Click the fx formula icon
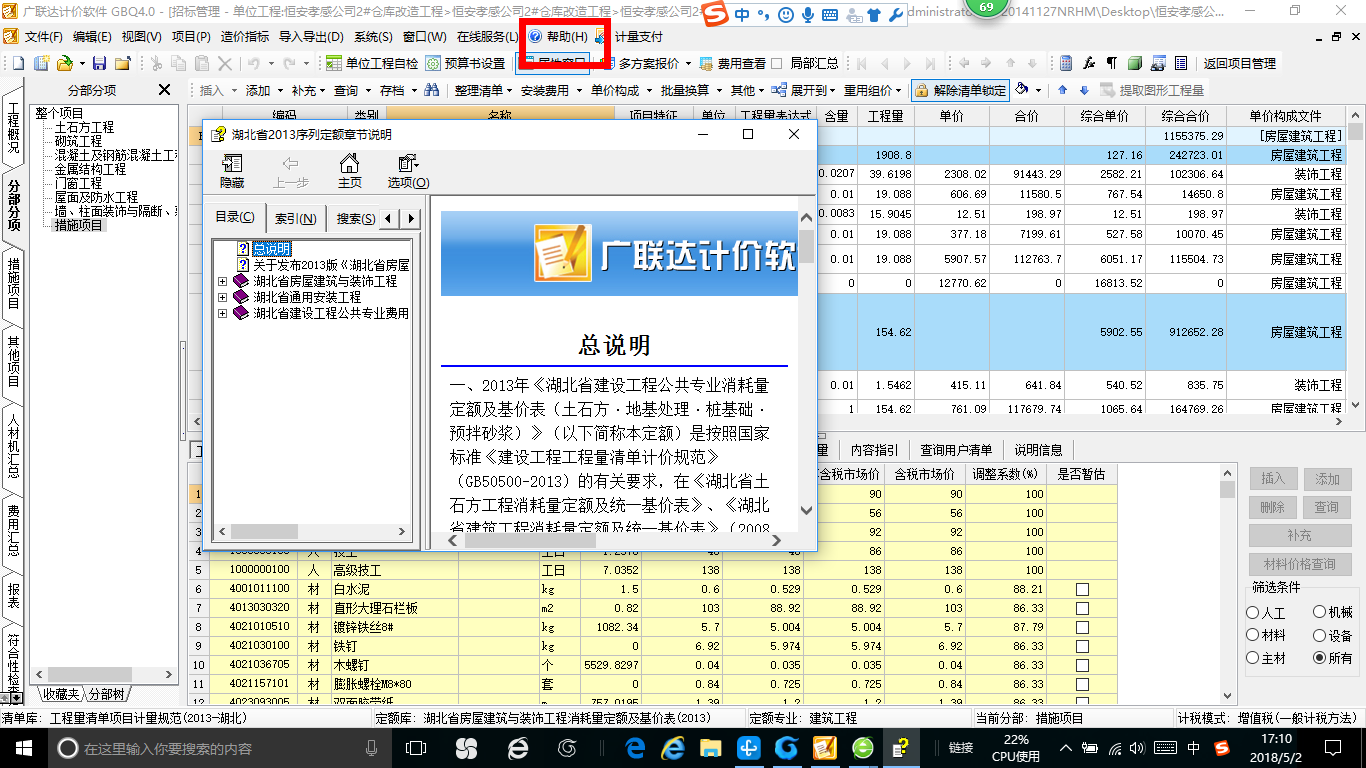Viewport: 1366px width, 768px height. [1089, 63]
